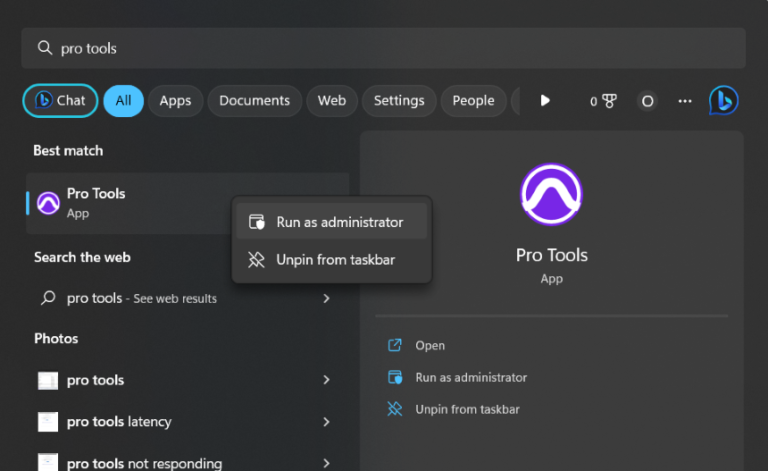The image size is (768, 471).
Task: Open Bing chat icon at top right
Action: 723,100
